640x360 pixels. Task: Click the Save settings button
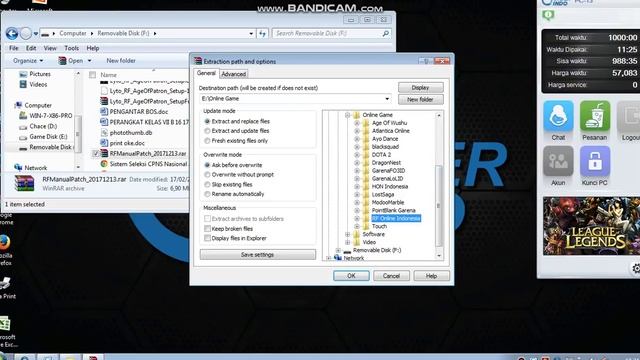[x=258, y=255]
